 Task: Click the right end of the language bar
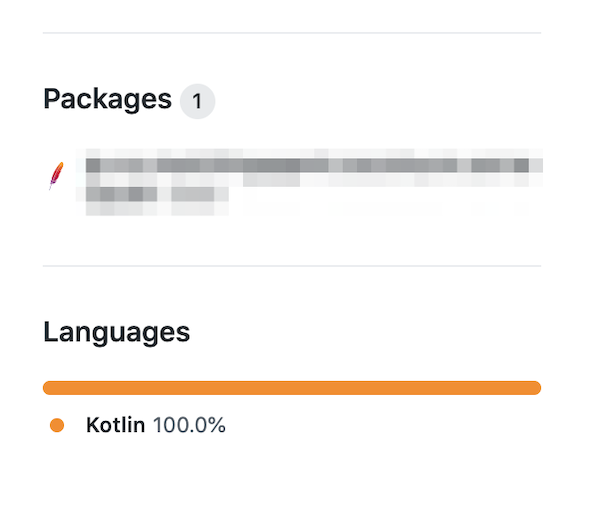point(534,388)
